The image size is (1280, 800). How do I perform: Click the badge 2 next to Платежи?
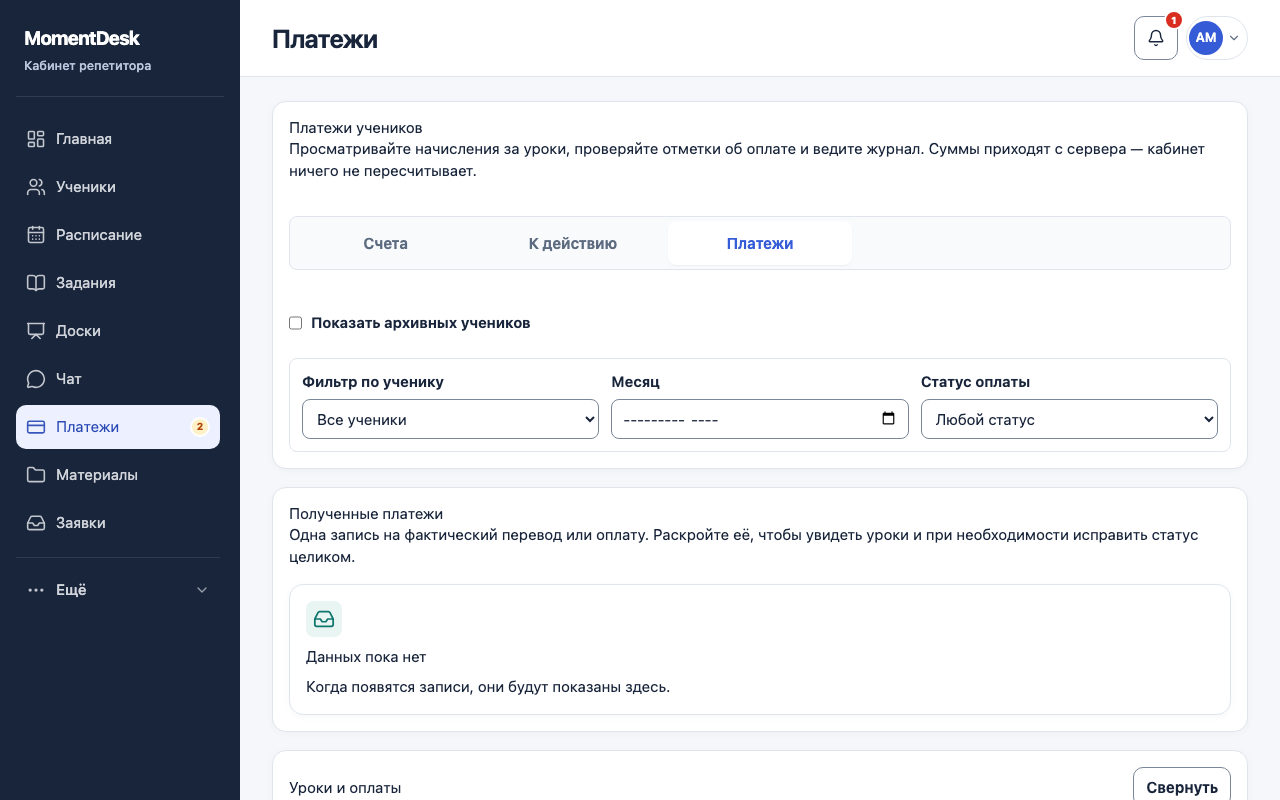pos(199,427)
